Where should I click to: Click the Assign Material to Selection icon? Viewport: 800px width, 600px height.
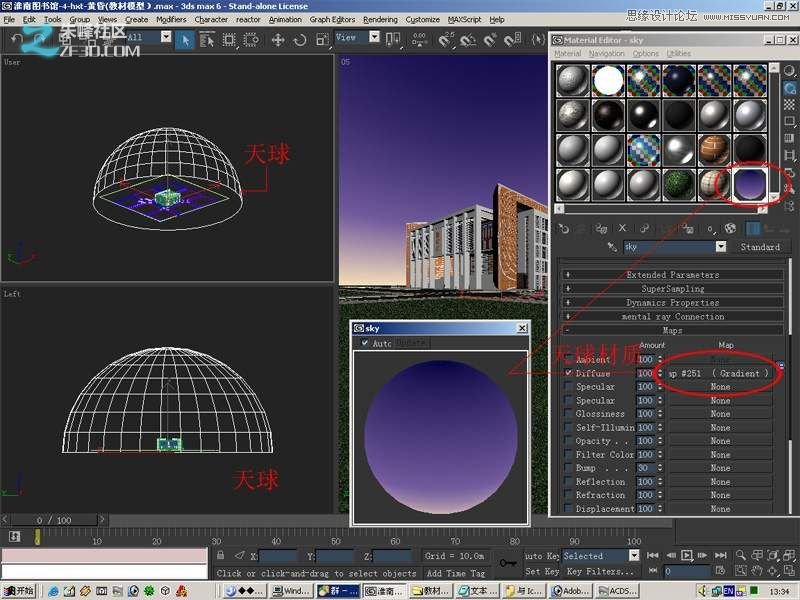[601, 226]
